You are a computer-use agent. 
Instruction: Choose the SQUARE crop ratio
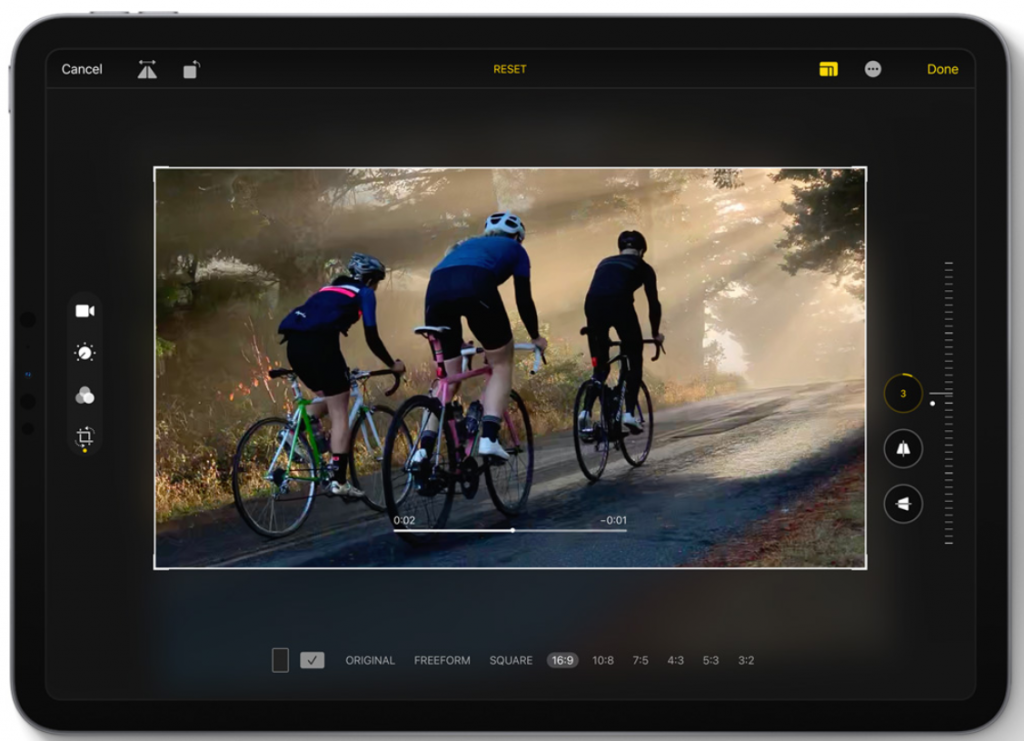point(510,660)
